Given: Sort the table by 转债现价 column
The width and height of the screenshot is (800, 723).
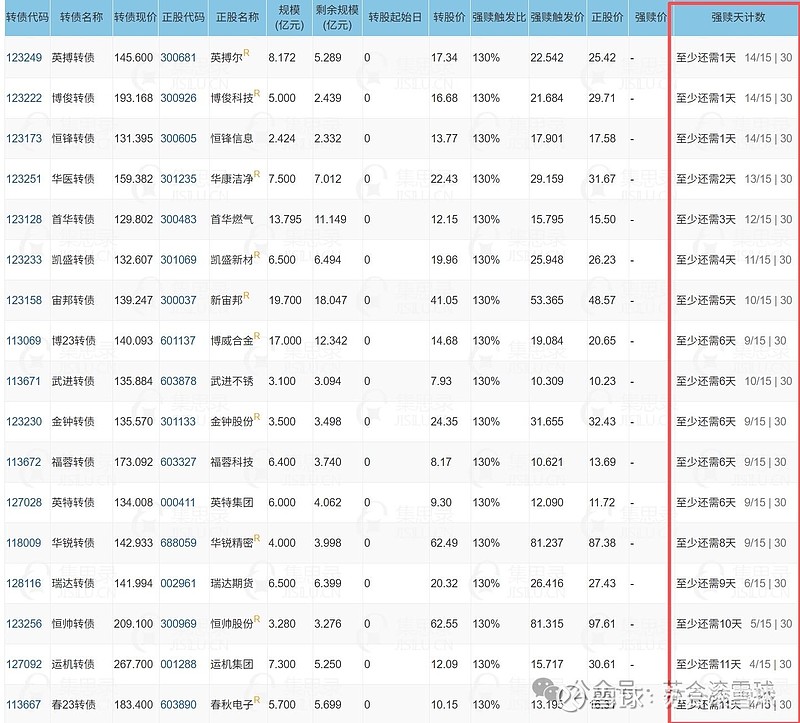Looking at the screenshot, I should click(137, 17).
